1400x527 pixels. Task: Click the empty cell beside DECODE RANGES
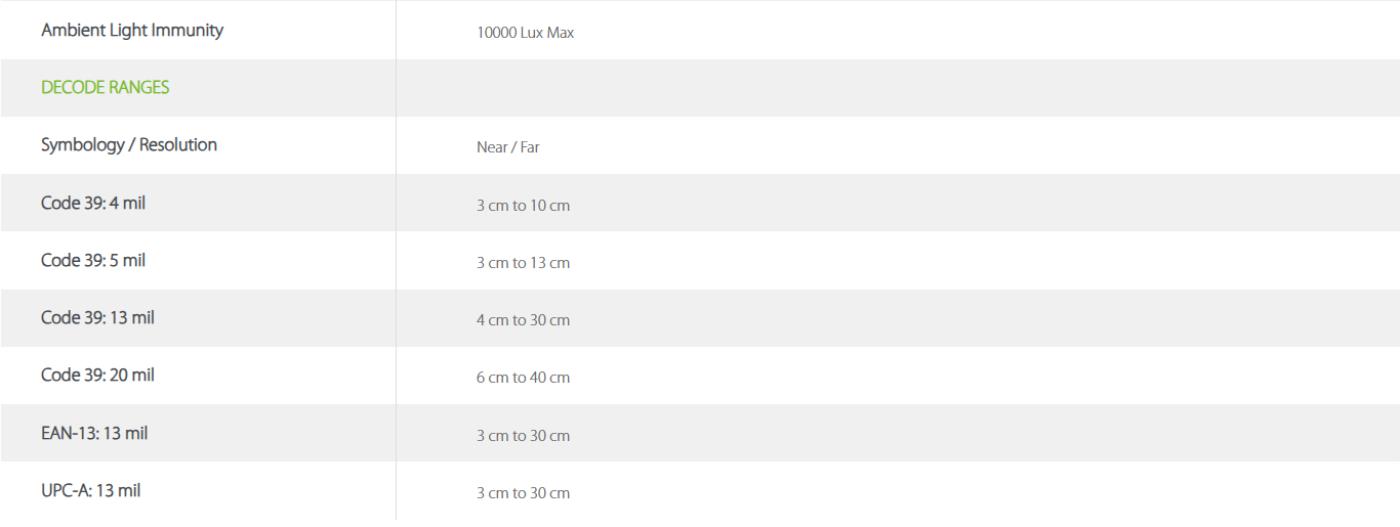point(898,87)
